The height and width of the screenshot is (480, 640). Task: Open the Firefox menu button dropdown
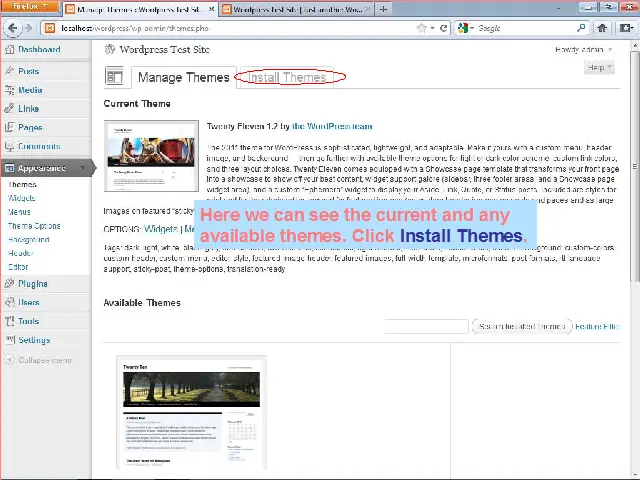[x=30, y=7]
